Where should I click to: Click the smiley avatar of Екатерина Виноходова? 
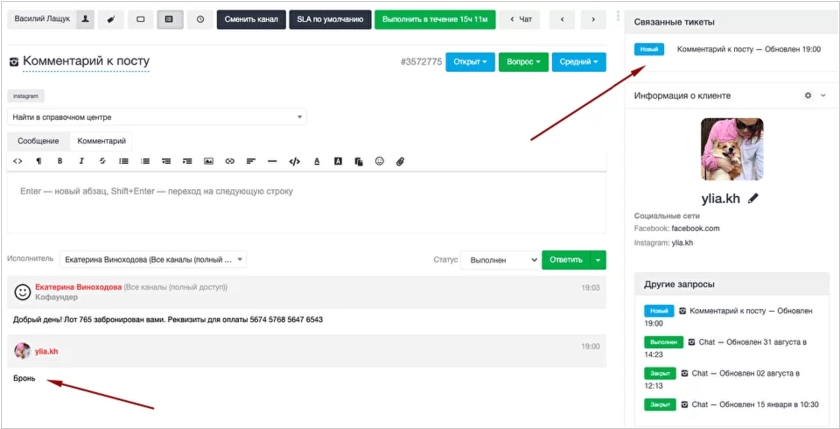click(x=22, y=292)
